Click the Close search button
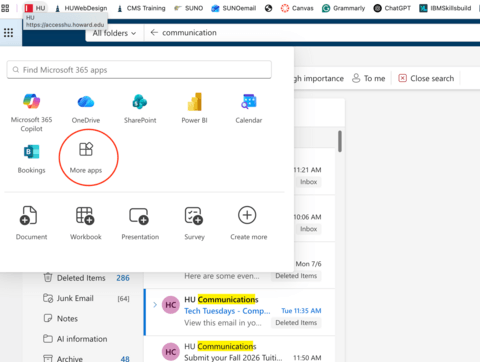Image resolution: width=480 pixels, height=362 pixels. pyautogui.click(x=426, y=78)
